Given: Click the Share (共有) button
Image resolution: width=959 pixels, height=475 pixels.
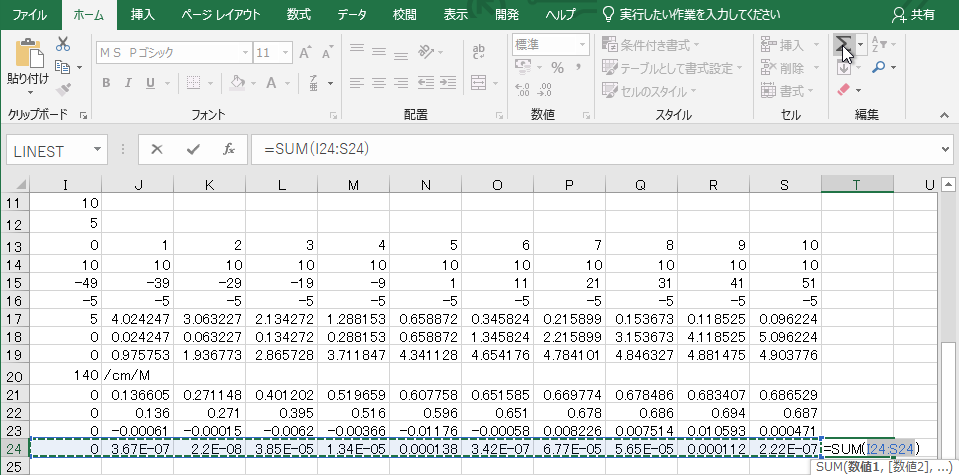Looking at the screenshot, I should tap(913, 15).
